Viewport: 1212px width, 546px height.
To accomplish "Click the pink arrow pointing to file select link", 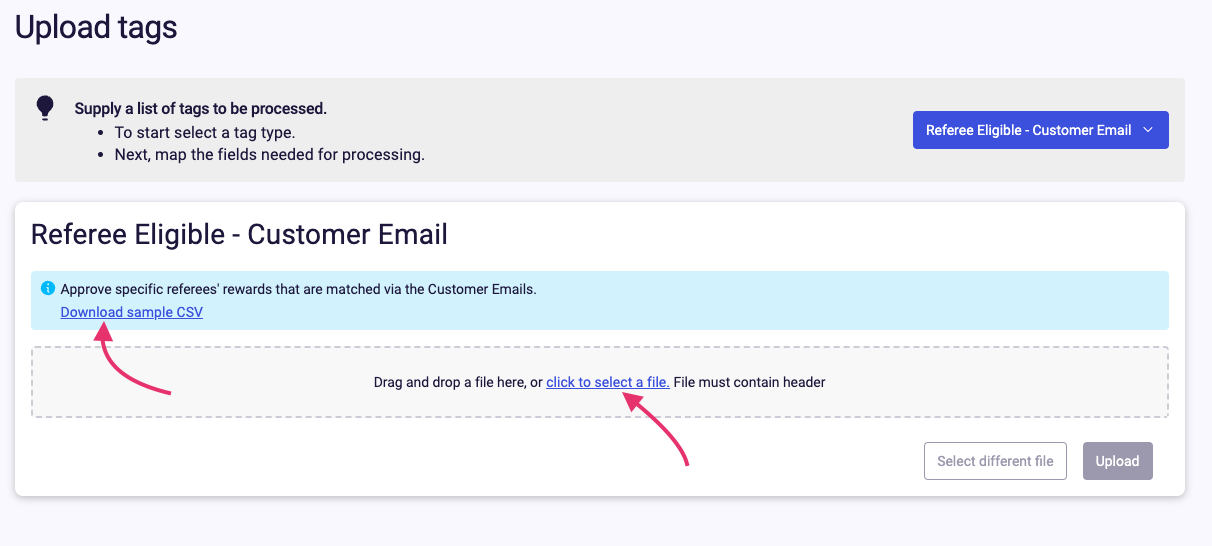I will 657,428.
